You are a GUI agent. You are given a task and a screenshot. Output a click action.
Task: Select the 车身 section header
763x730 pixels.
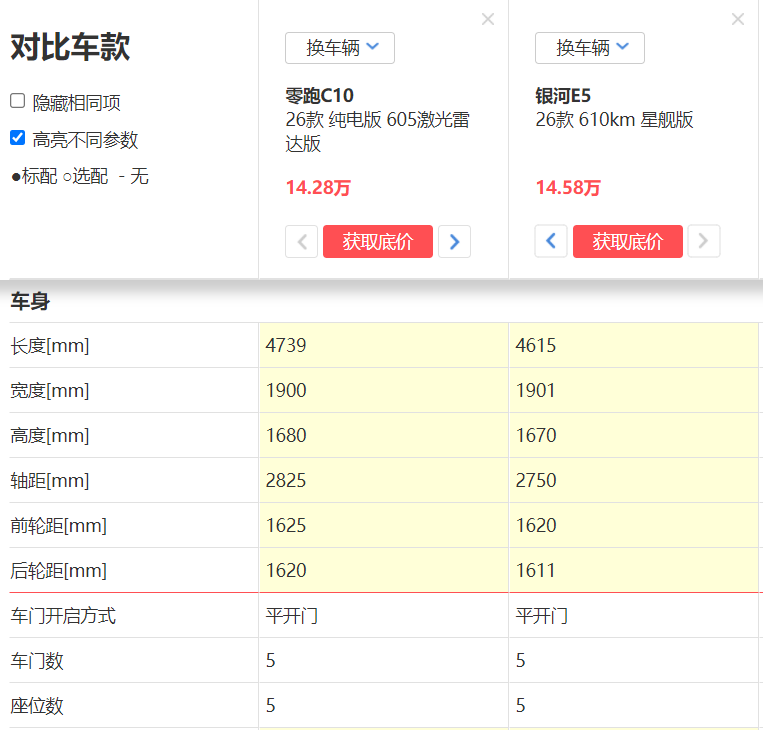[30, 301]
